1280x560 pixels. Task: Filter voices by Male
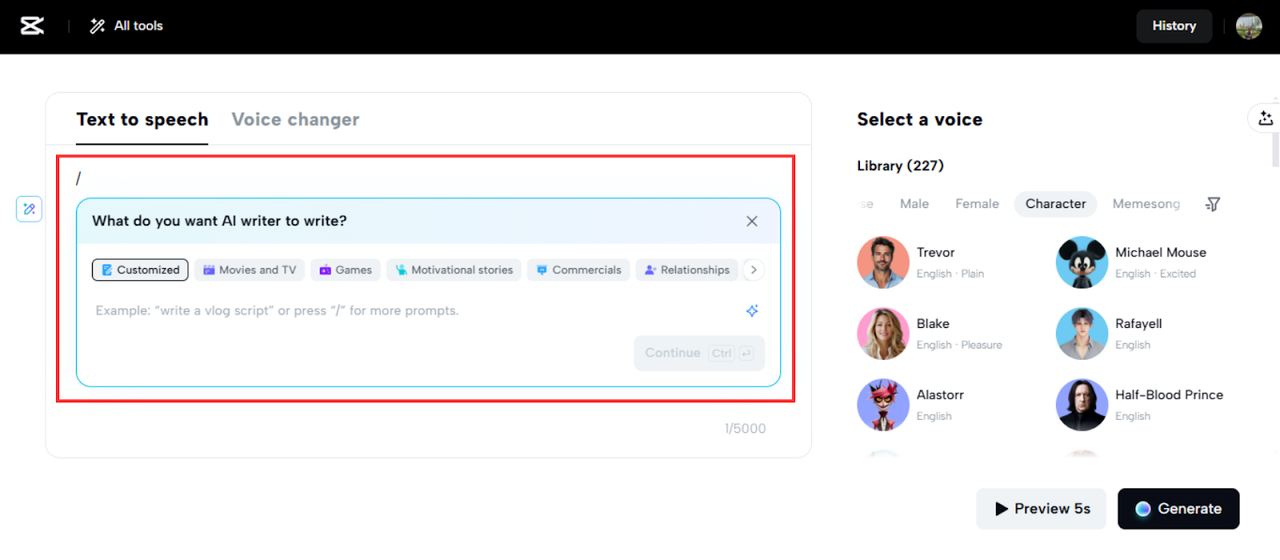coord(914,204)
